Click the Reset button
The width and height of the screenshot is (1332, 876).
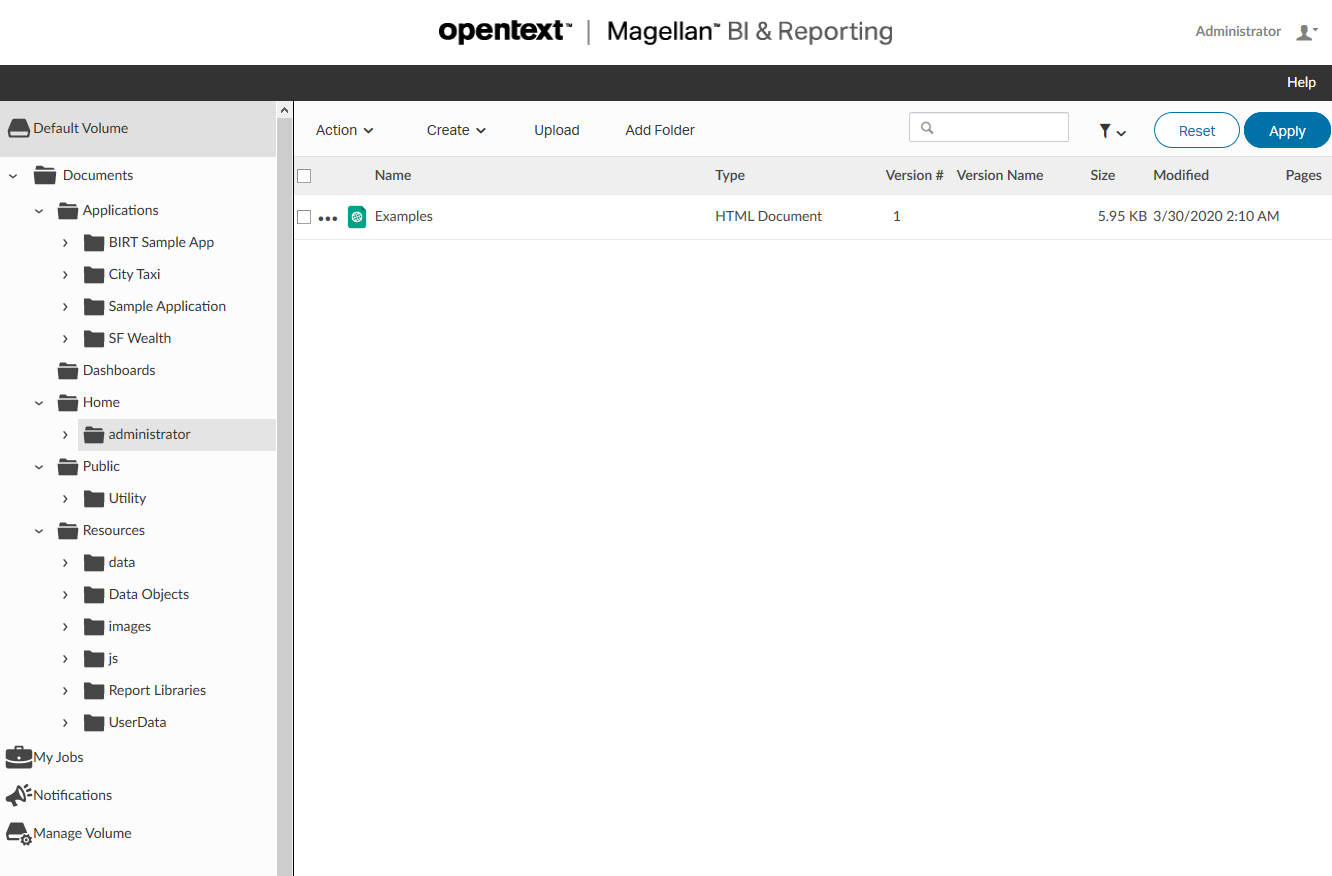click(1197, 131)
